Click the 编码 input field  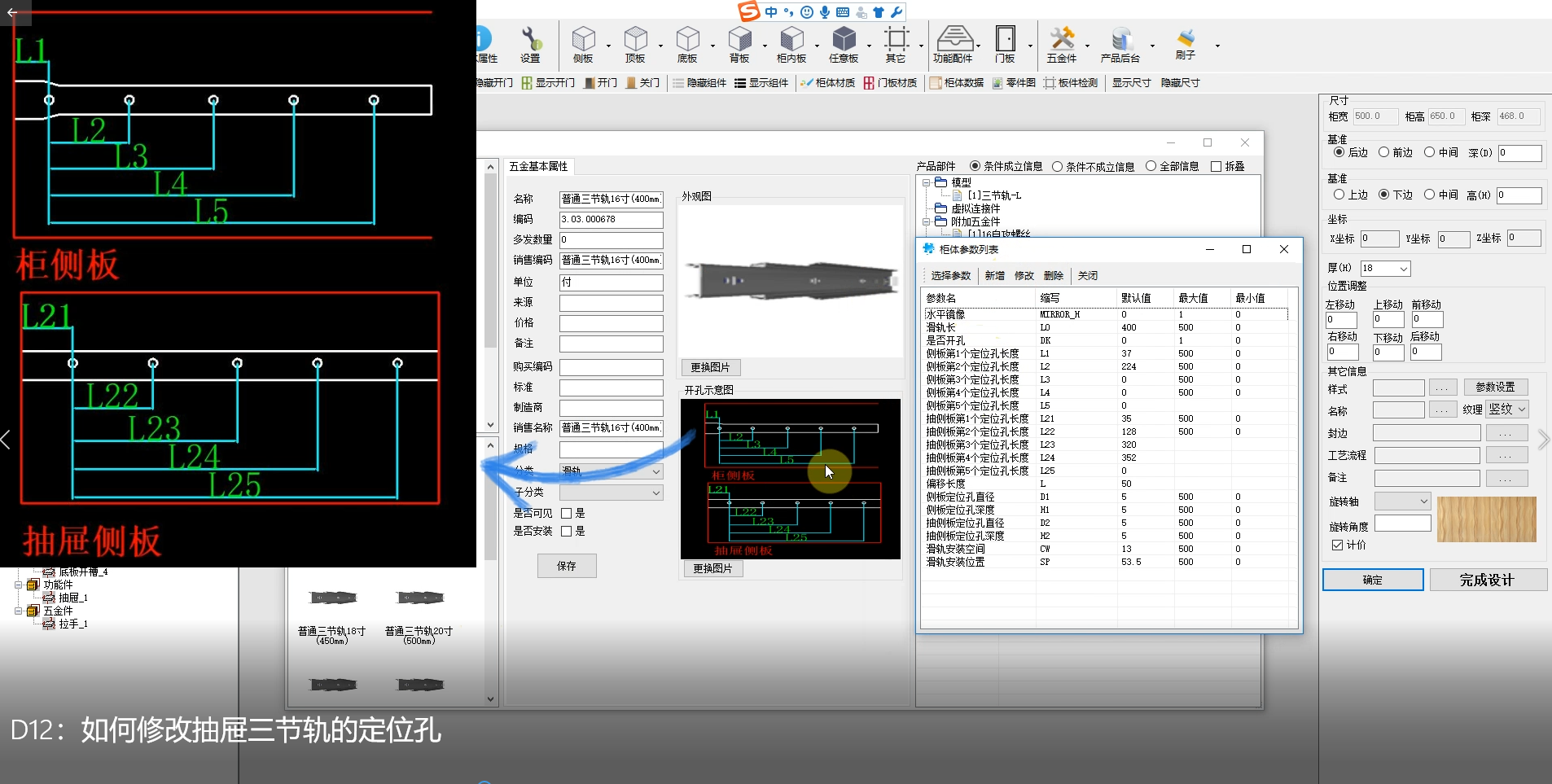612,220
